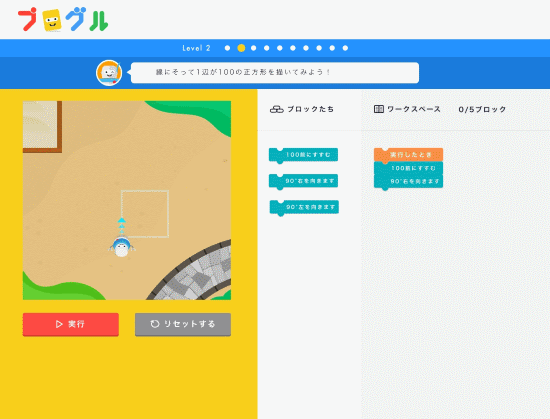Click the play triangle on the red 実行 button
Viewport: 550px width, 419px height.
pos(59,324)
